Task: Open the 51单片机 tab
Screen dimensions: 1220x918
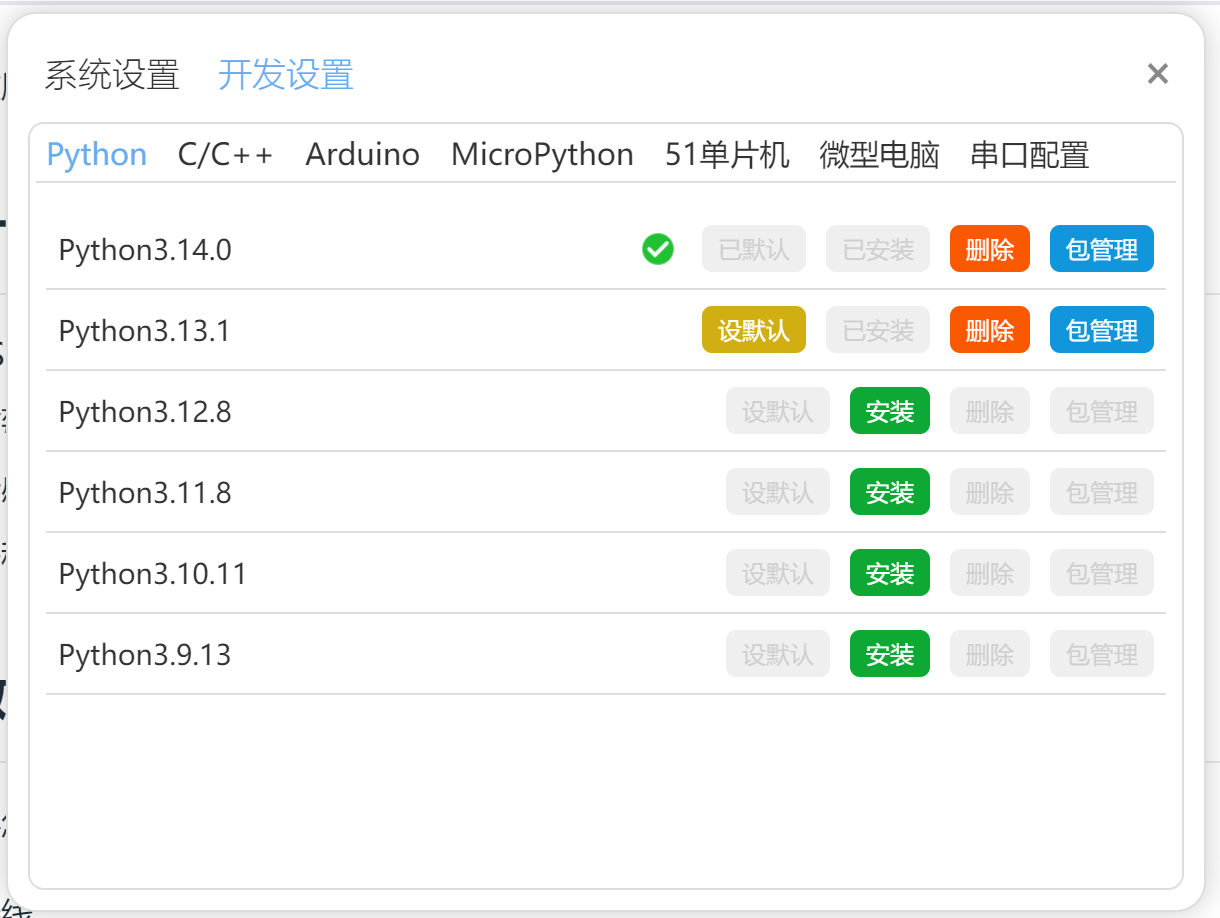Action: click(727, 155)
